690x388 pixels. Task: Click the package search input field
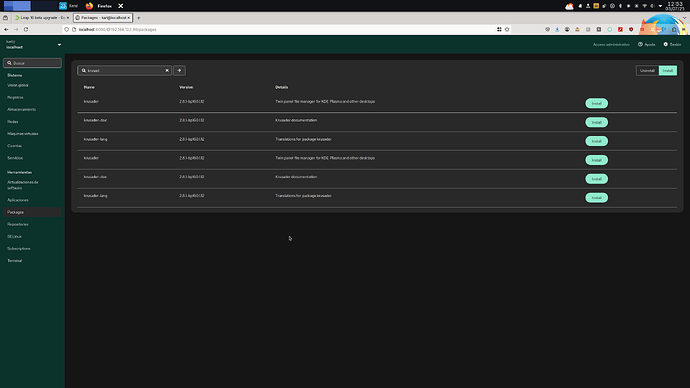[x=125, y=70]
